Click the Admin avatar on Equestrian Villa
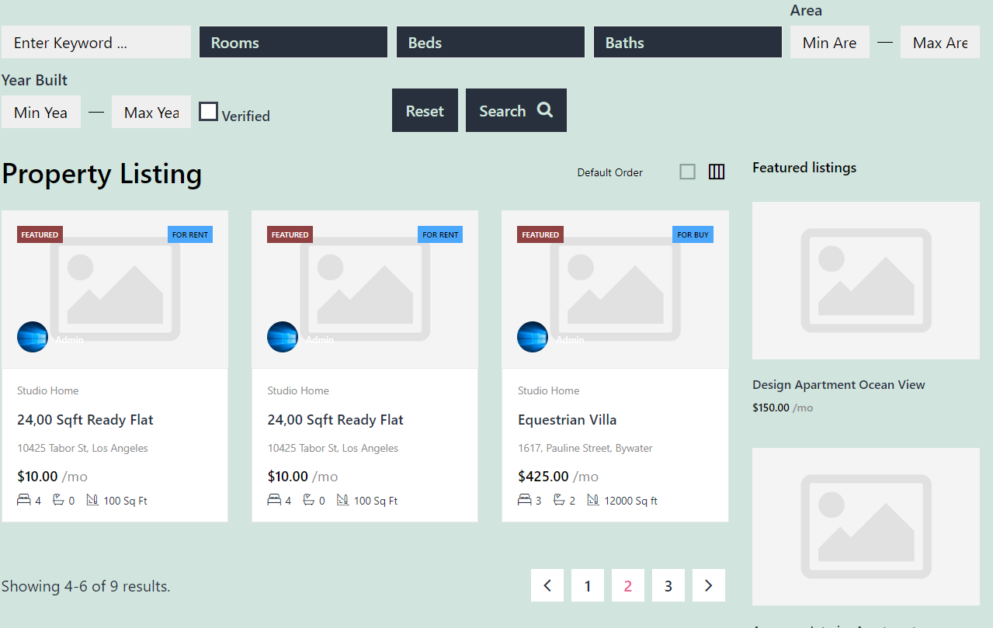The height and width of the screenshot is (628, 993). tap(532, 337)
